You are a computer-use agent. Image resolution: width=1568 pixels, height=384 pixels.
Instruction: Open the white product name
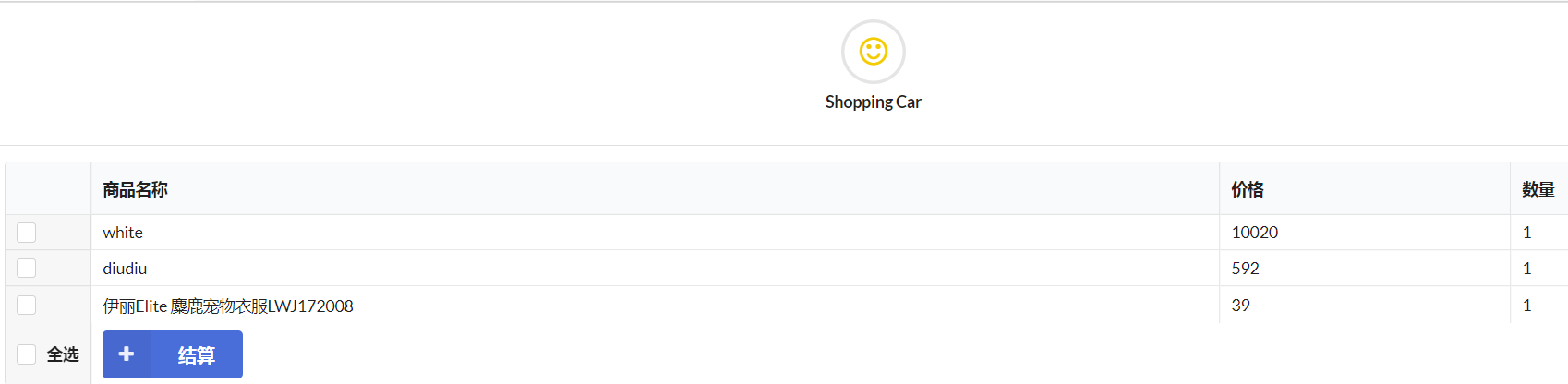coord(123,233)
